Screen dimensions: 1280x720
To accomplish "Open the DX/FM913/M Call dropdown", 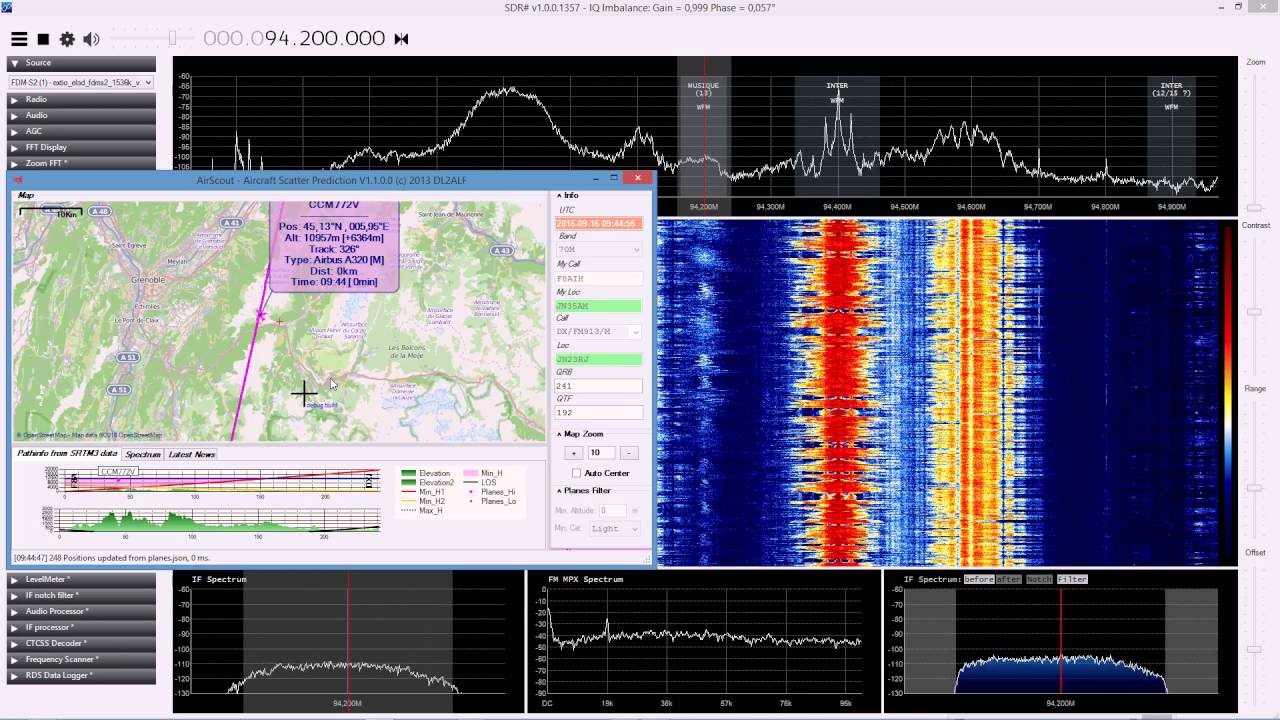I will pyautogui.click(x=598, y=331).
